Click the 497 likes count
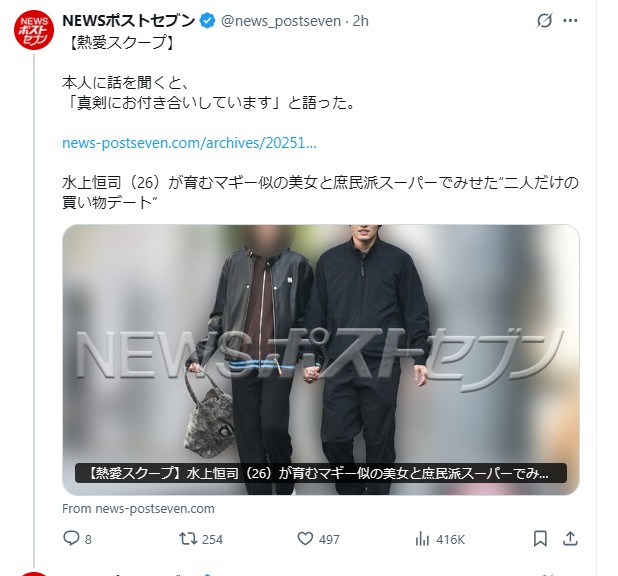This screenshot has width=618, height=576. pos(329,539)
